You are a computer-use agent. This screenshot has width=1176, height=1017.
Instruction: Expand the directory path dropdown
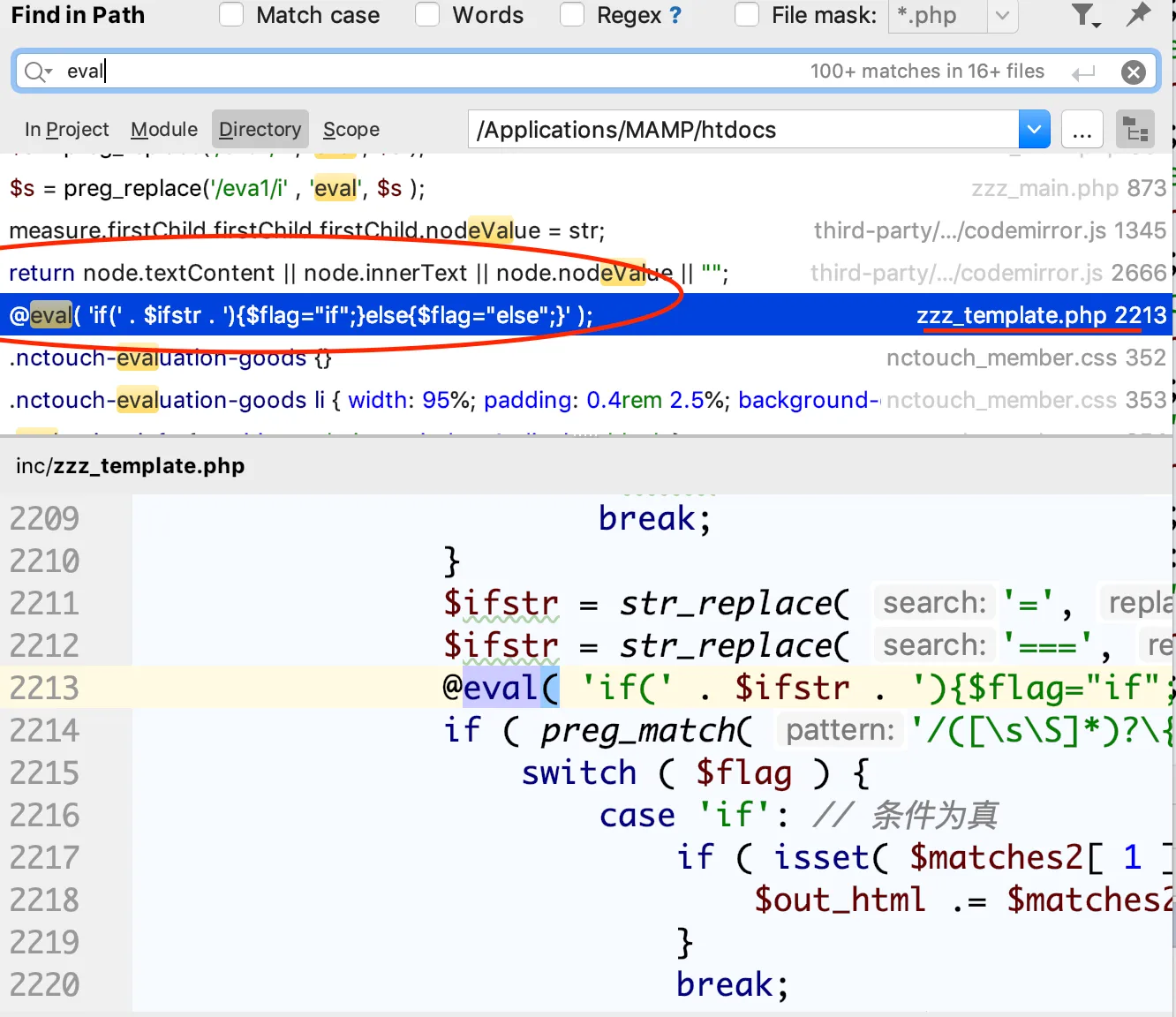(1034, 130)
